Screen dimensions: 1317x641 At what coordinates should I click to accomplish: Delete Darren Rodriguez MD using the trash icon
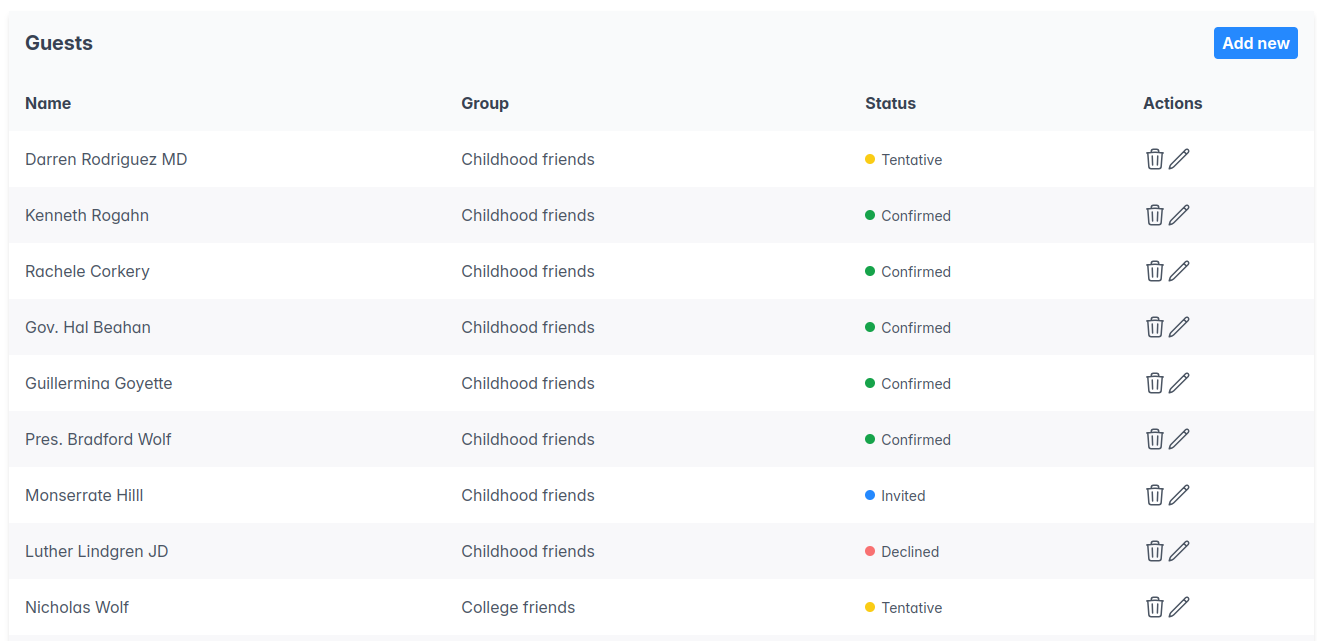[1155, 159]
